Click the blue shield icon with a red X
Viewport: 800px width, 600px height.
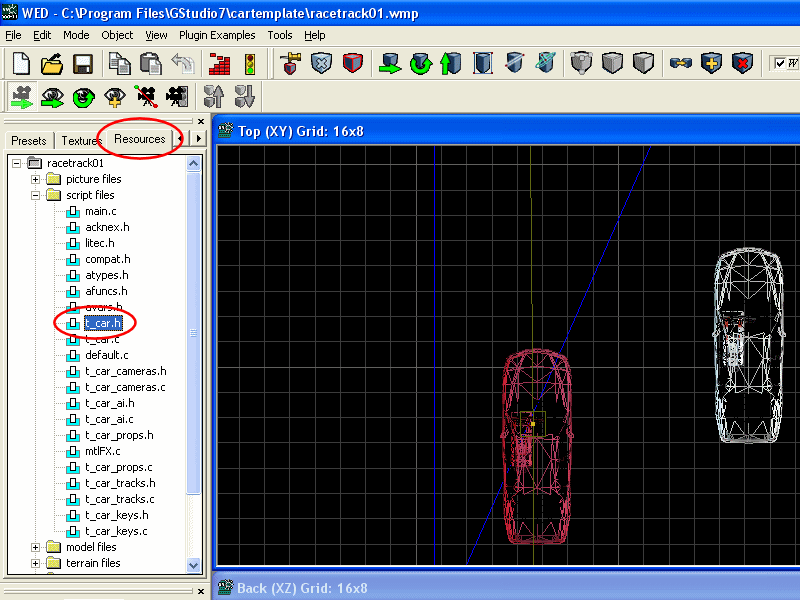point(742,64)
